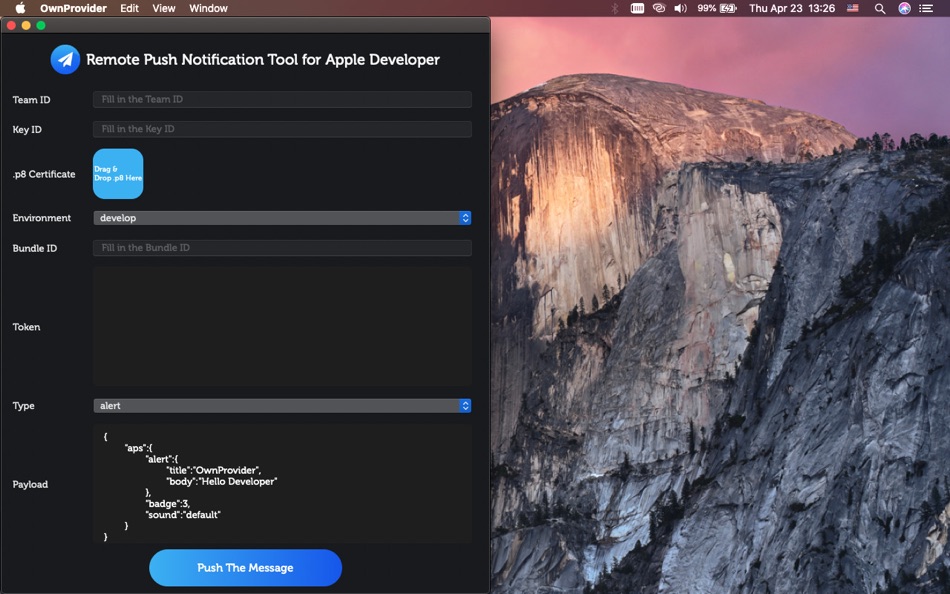Click the 99% battery percentage text
The image size is (950, 594).
pyautogui.click(x=706, y=8)
